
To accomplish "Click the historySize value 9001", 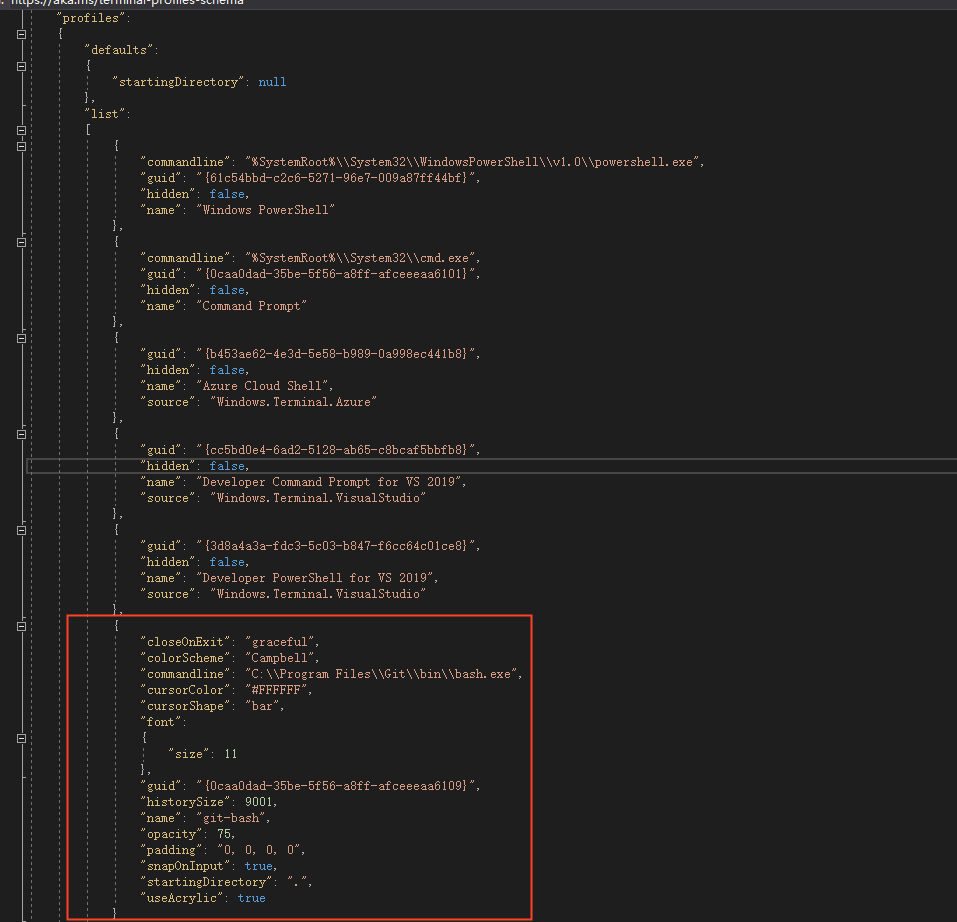I will (x=258, y=802).
